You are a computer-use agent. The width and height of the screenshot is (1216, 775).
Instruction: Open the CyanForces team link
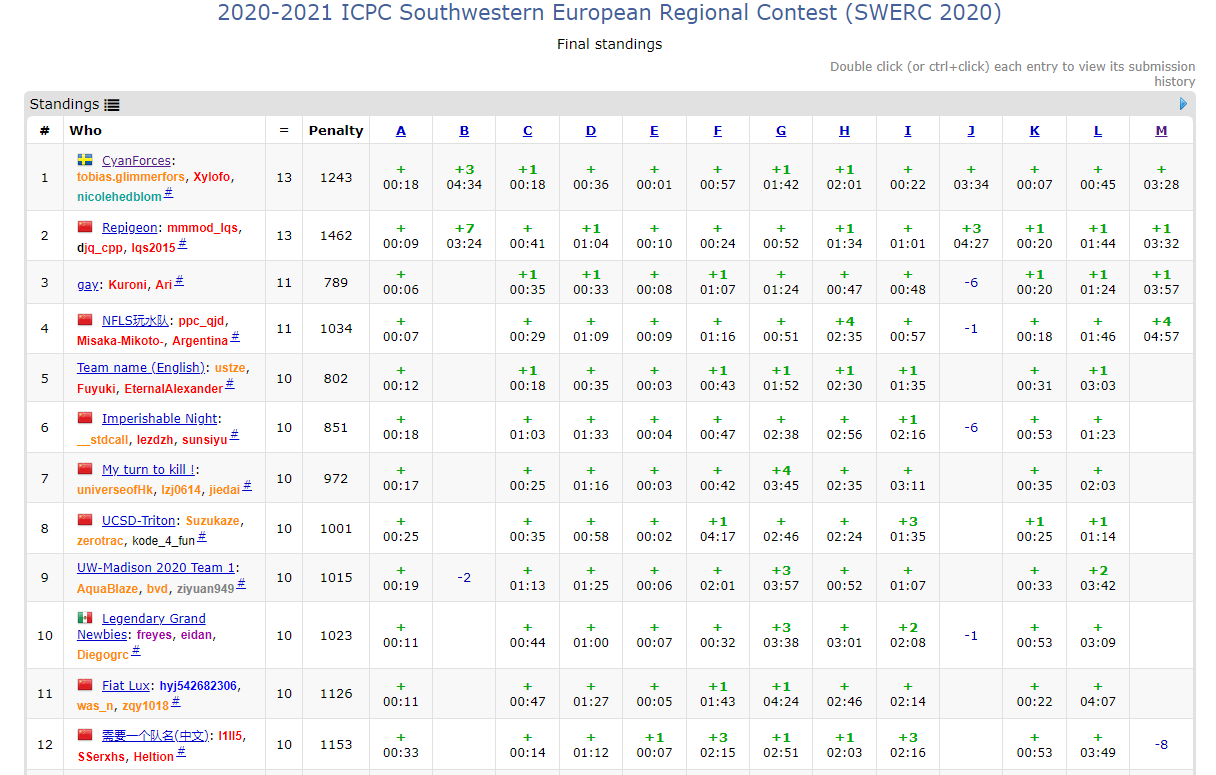point(136,160)
